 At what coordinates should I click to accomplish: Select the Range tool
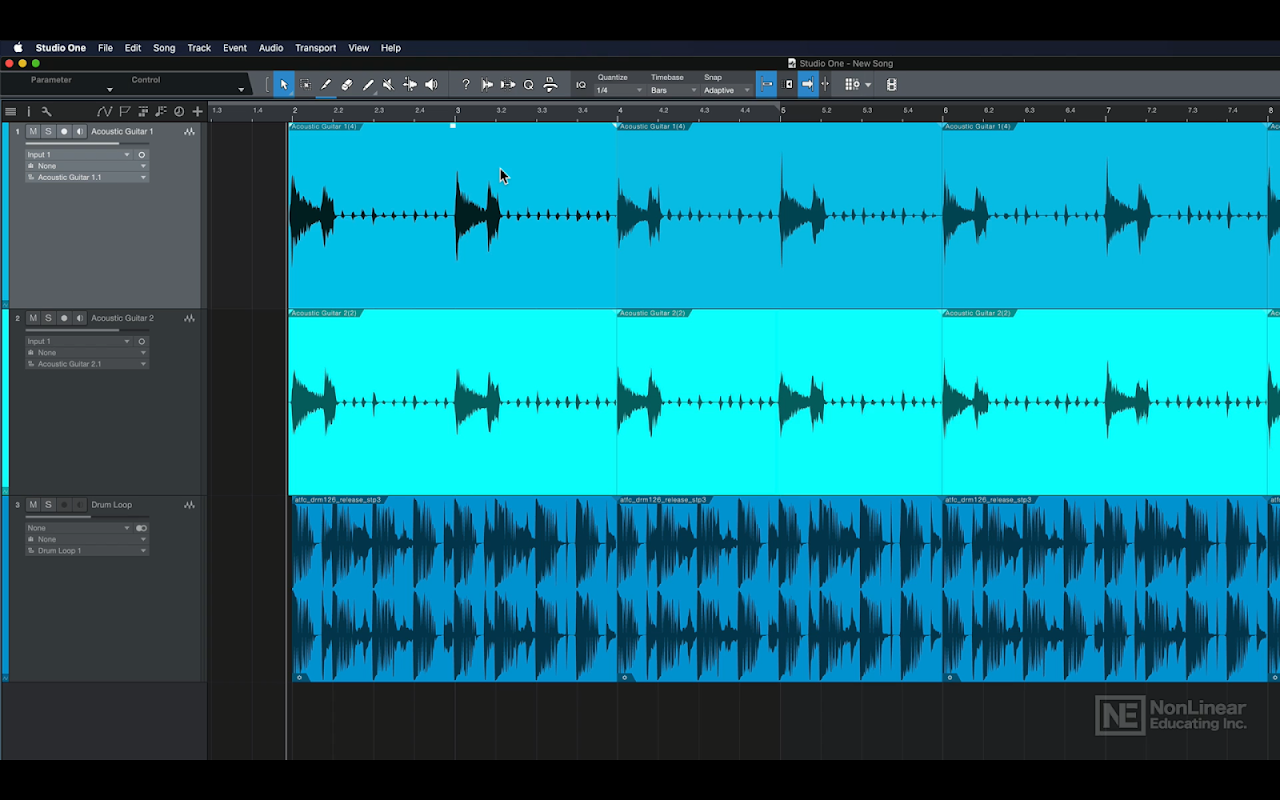[305, 85]
